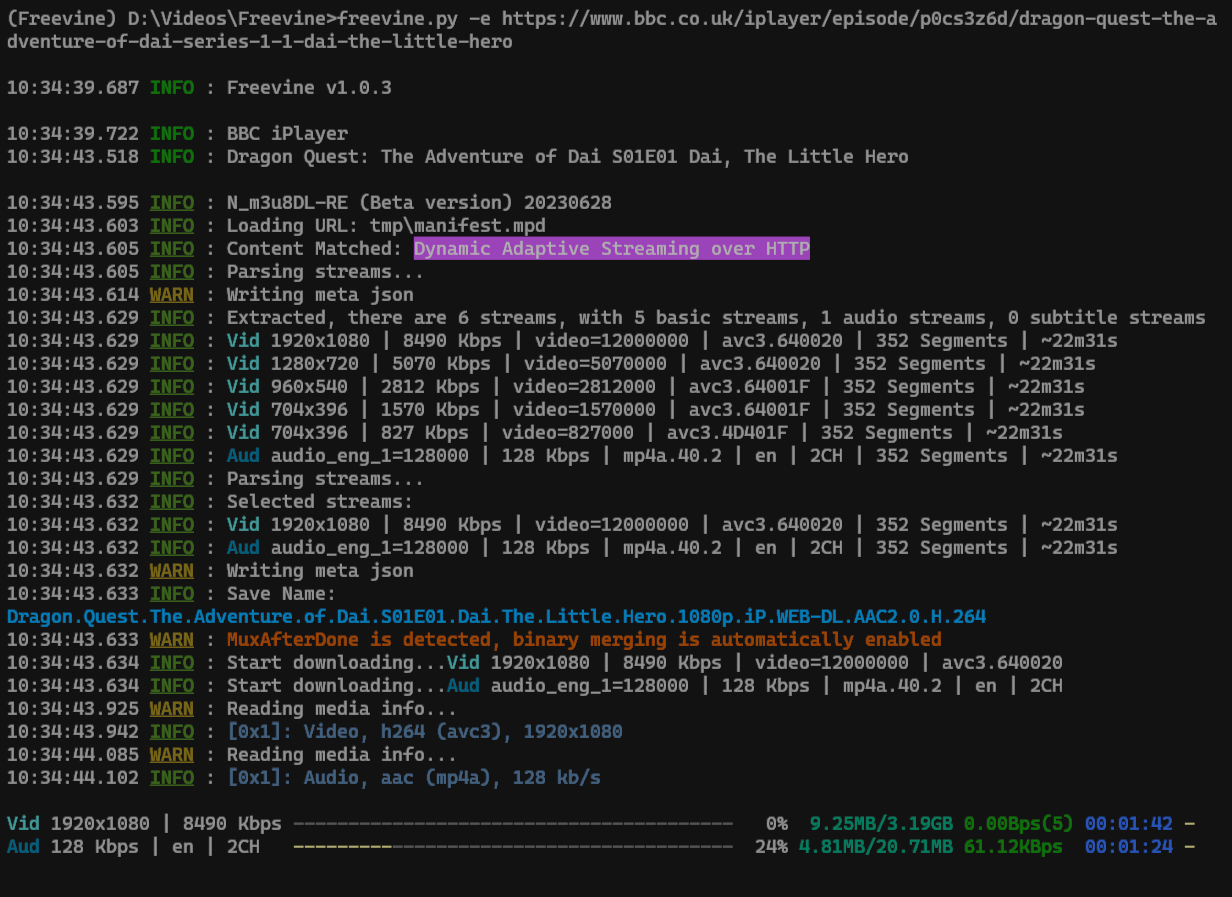Click the 9.25MB/3.19GB video size readout
This screenshot has width=1232, height=897.
click(881, 824)
